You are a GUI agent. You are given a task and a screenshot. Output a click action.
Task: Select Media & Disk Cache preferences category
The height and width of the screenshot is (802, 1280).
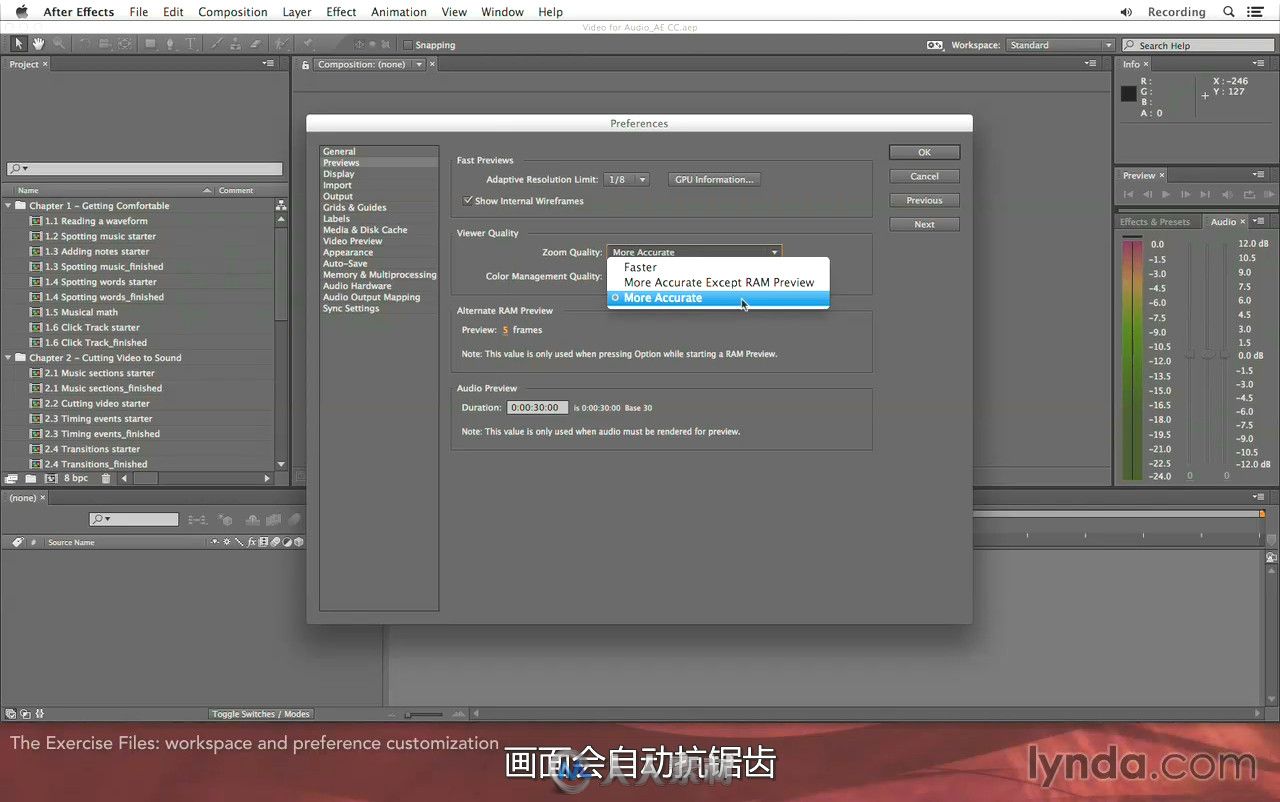(x=365, y=229)
